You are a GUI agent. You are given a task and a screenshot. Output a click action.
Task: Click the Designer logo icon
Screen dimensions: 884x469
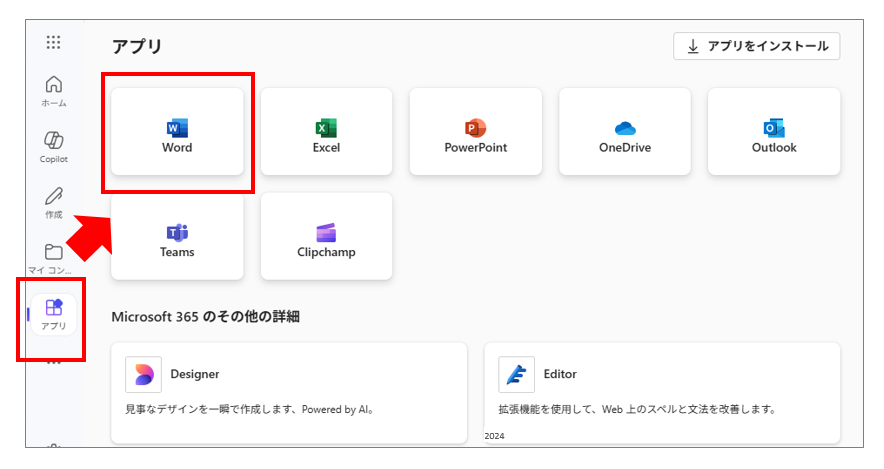pos(143,374)
